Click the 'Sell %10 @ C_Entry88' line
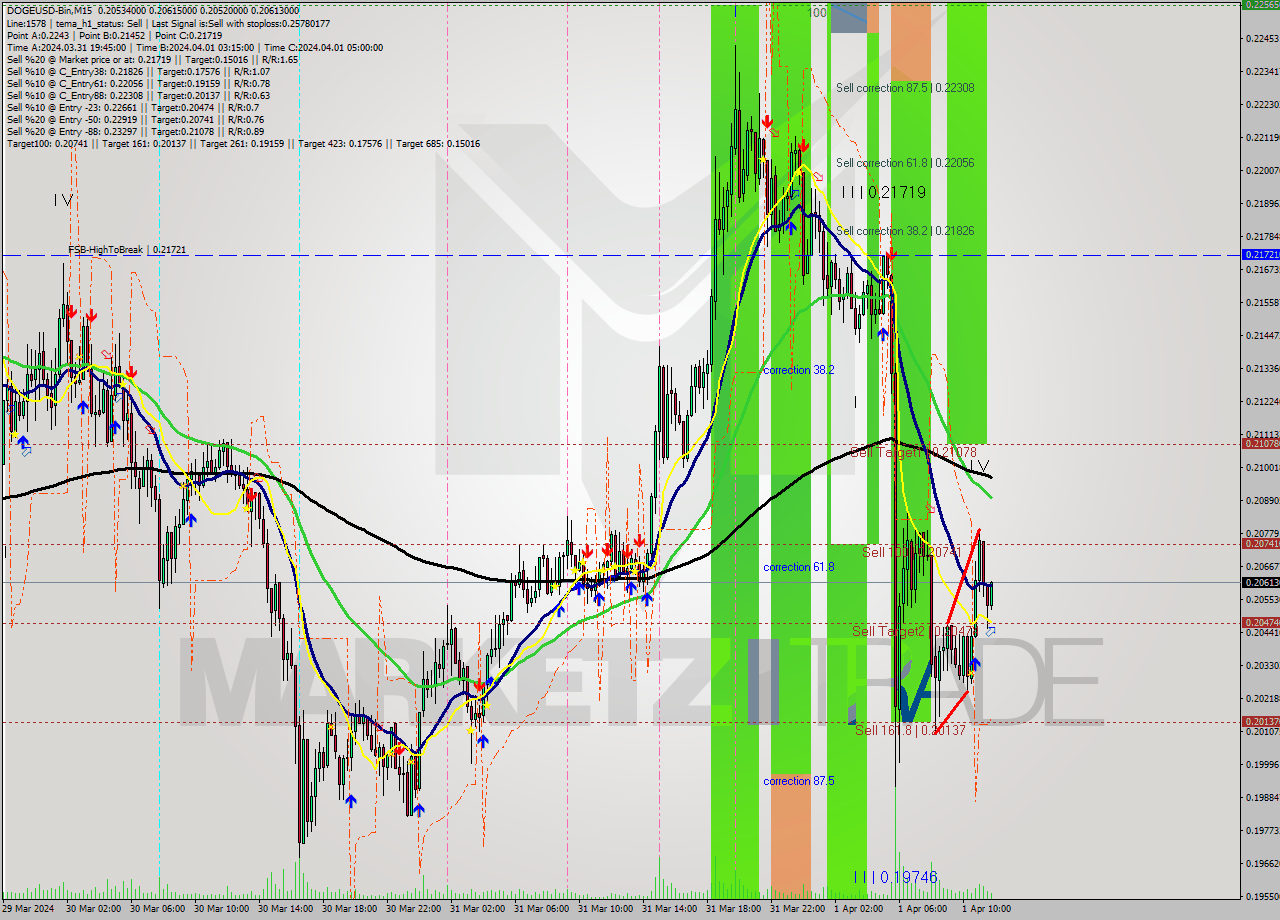Viewport: 1280px width, 920px height. point(138,95)
